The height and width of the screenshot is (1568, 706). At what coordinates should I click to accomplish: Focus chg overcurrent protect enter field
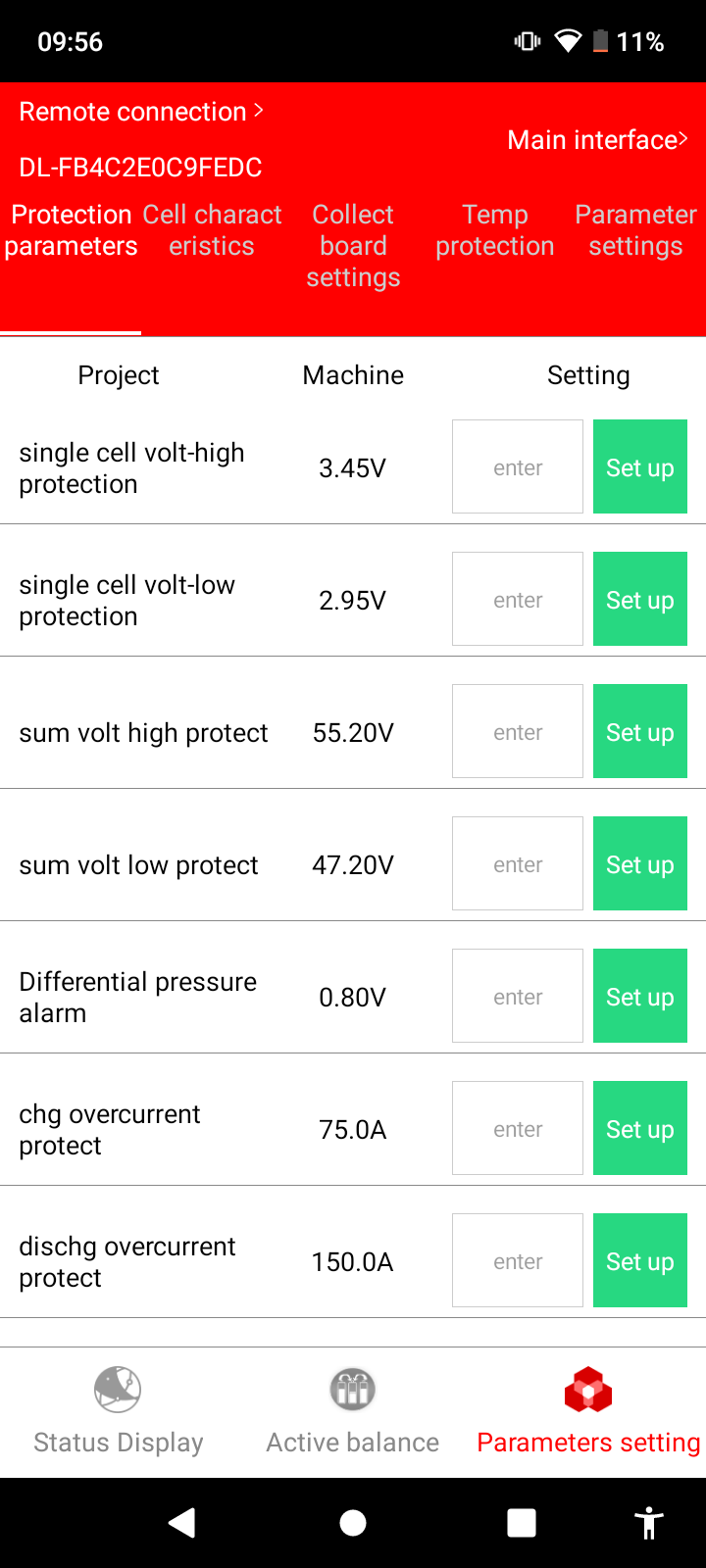click(518, 1129)
